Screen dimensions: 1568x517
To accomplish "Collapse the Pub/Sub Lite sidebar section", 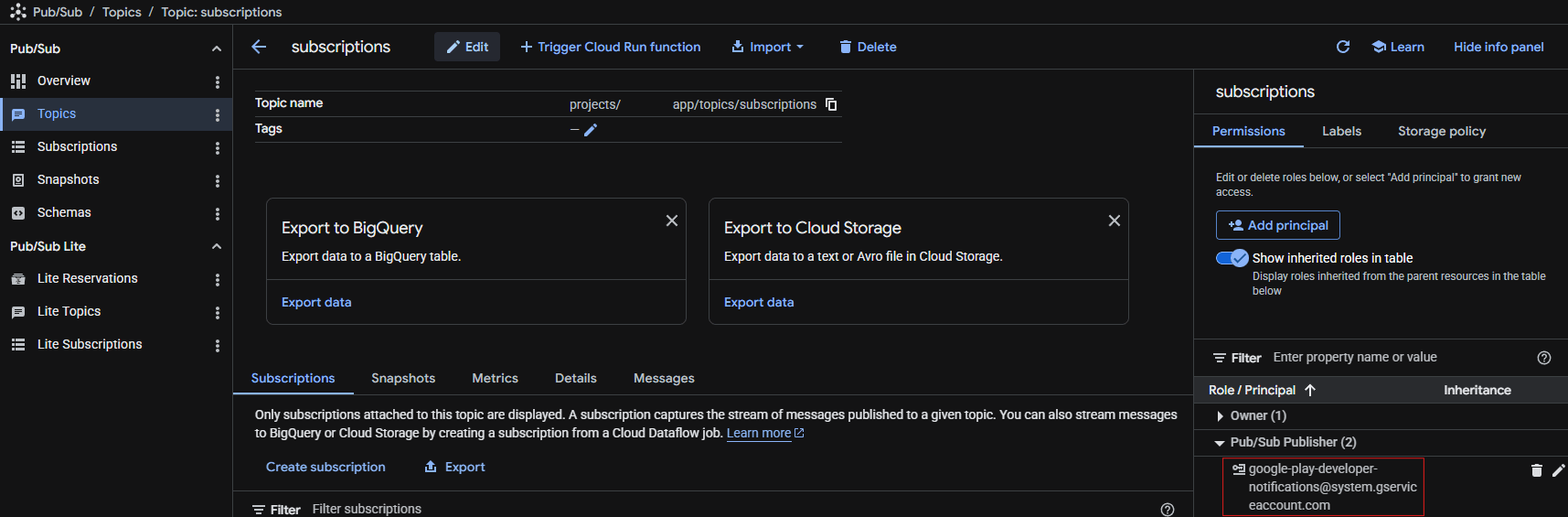I will pyautogui.click(x=217, y=246).
